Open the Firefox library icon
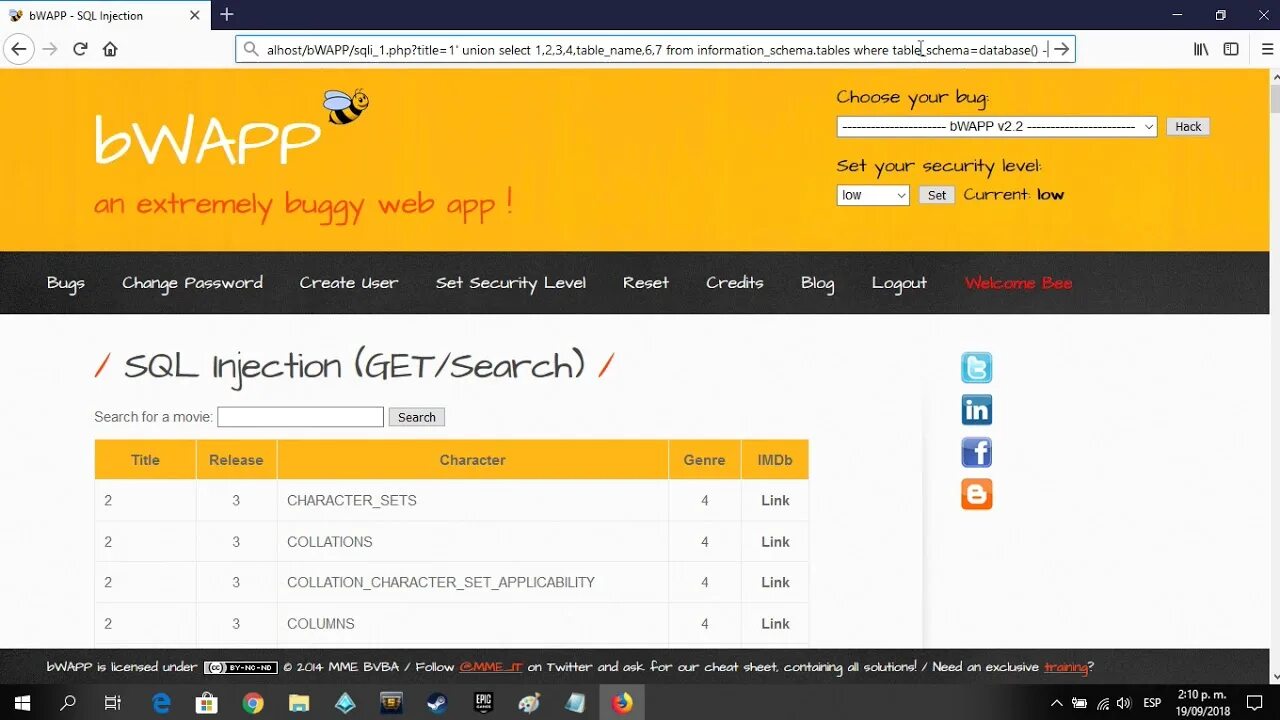The image size is (1280, 720). pos(1201,49)
